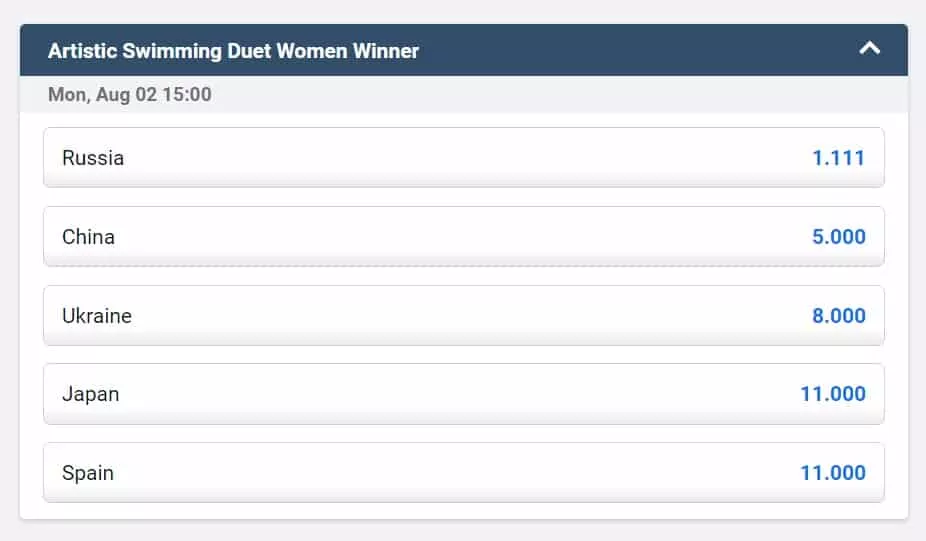This screenshot has width=926, height=541.
Task: Select the Spain country label
Action: [88, 473]
